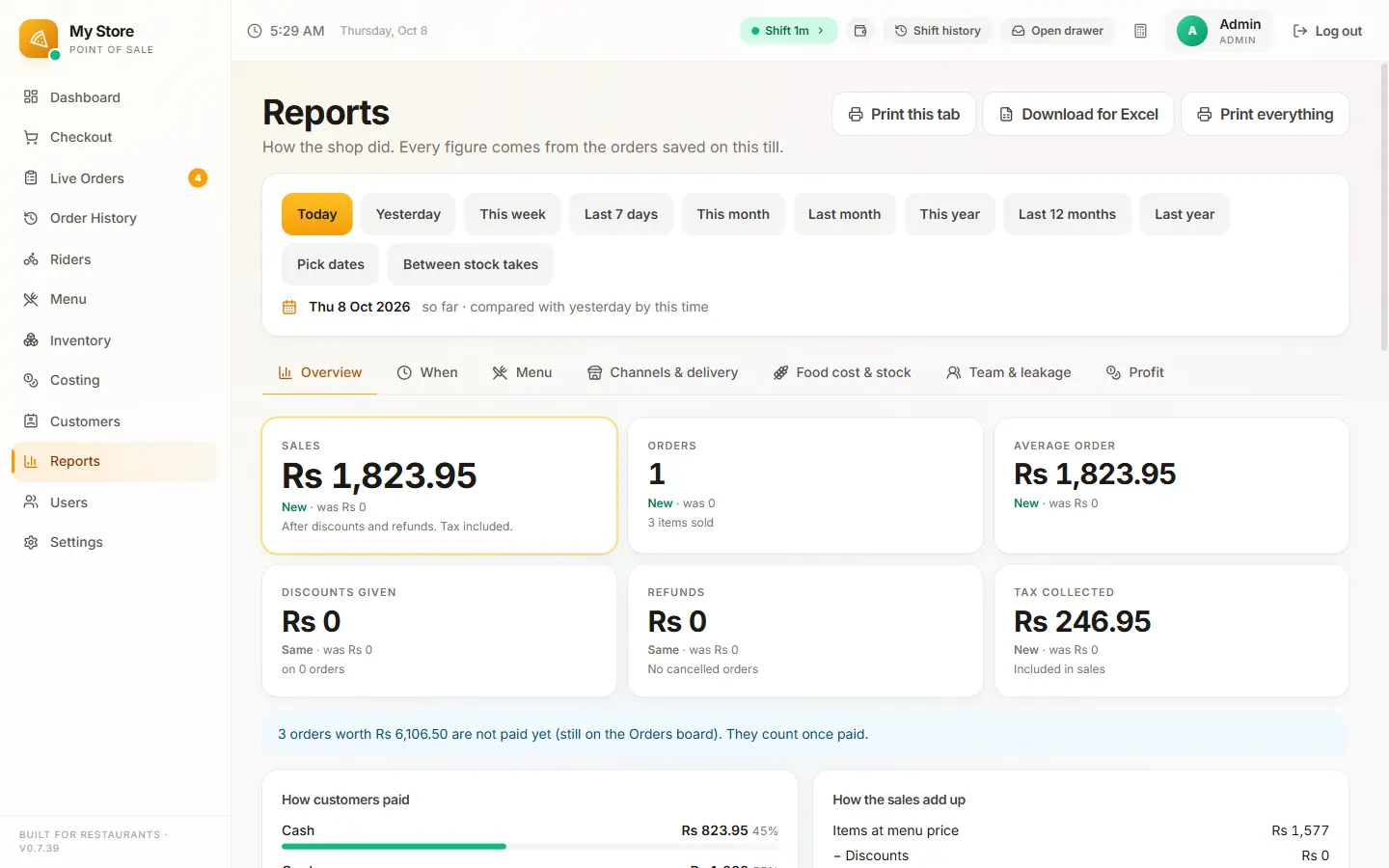Click the Cash payment progress bar

tap(530, 846)
